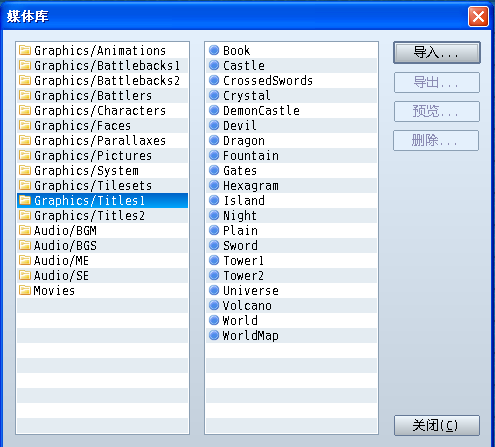Viewport: 495px width, 447px height.
Task: Click the folder icon beside Graphics/Animations
Action: [x=25, y=50]
